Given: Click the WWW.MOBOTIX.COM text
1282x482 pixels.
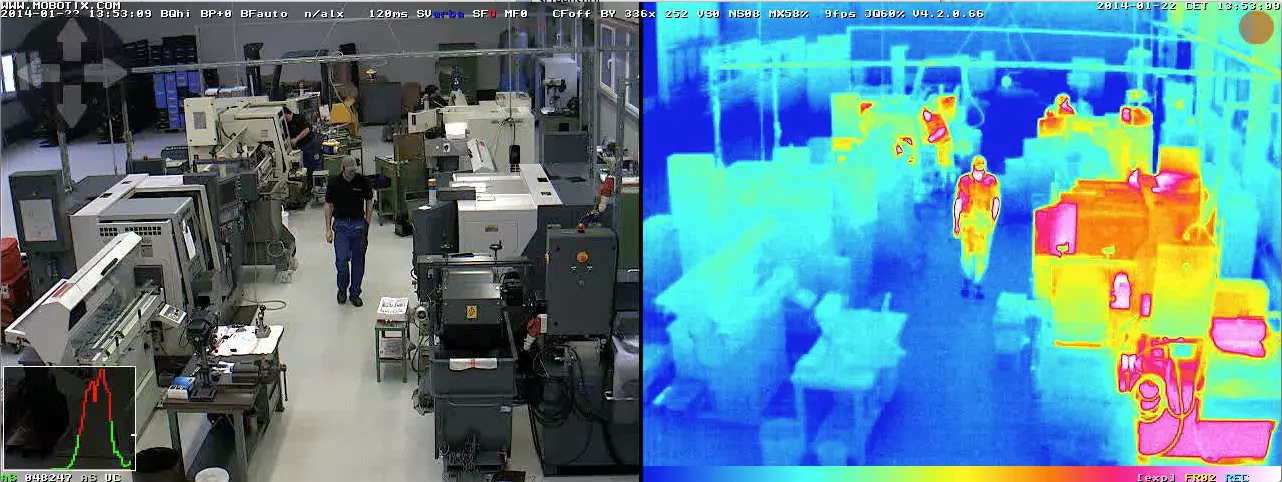Looking at the screenshot, I should point(60,5).
